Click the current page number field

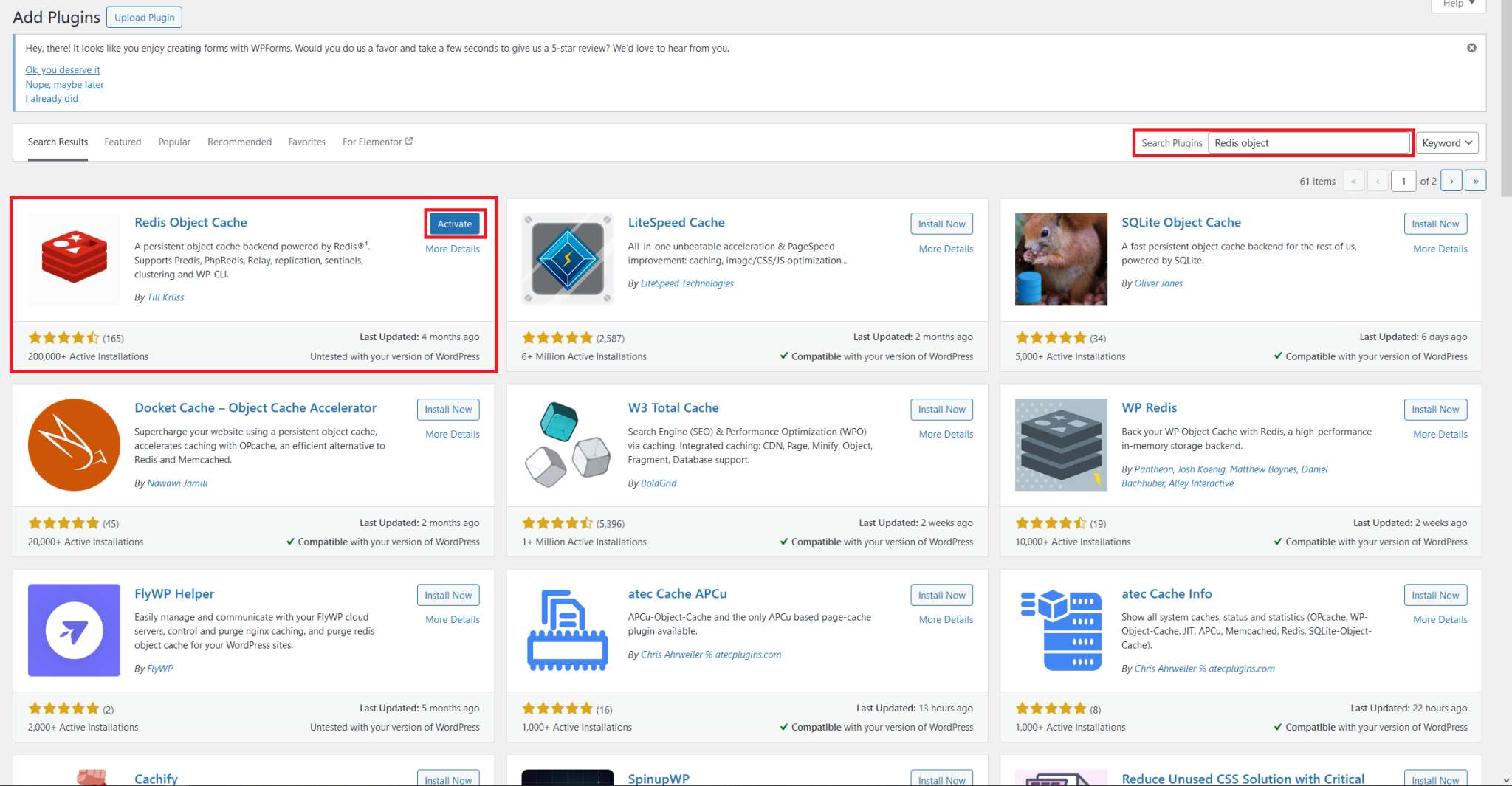coord(1403,181)
